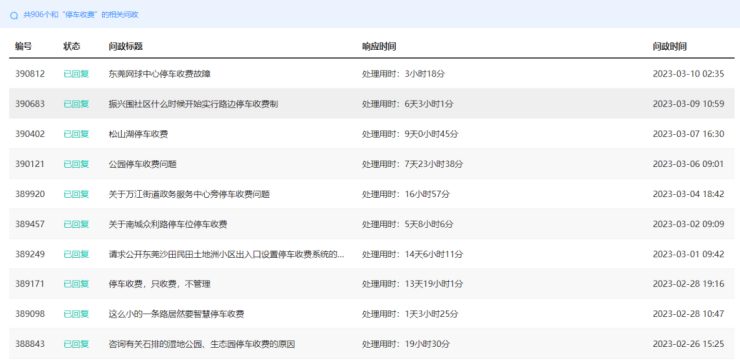Click the 响应时间 column header

[379, 46]
